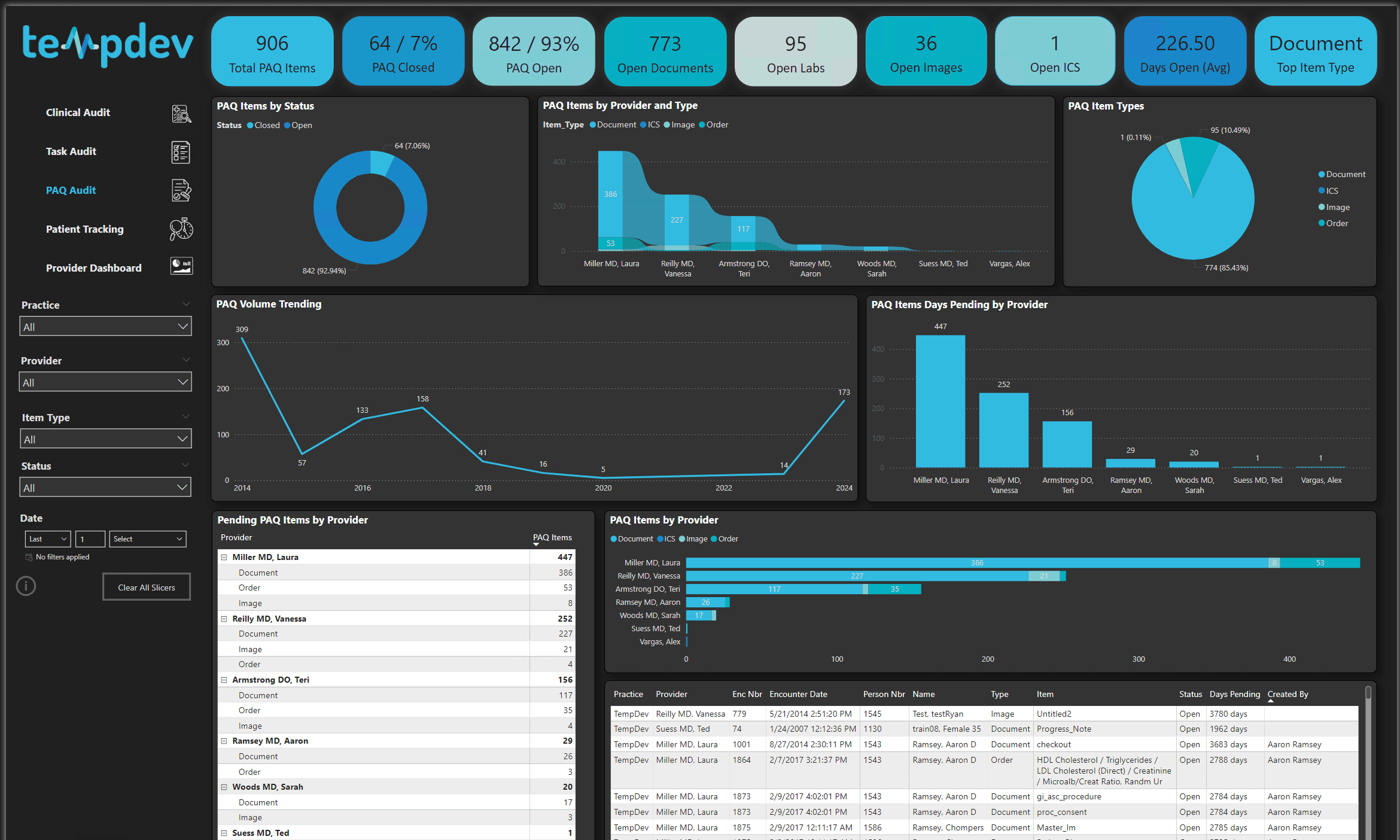Collapse the Miller MD, Laura row
1400x840 pixels.
coord(224,557)
